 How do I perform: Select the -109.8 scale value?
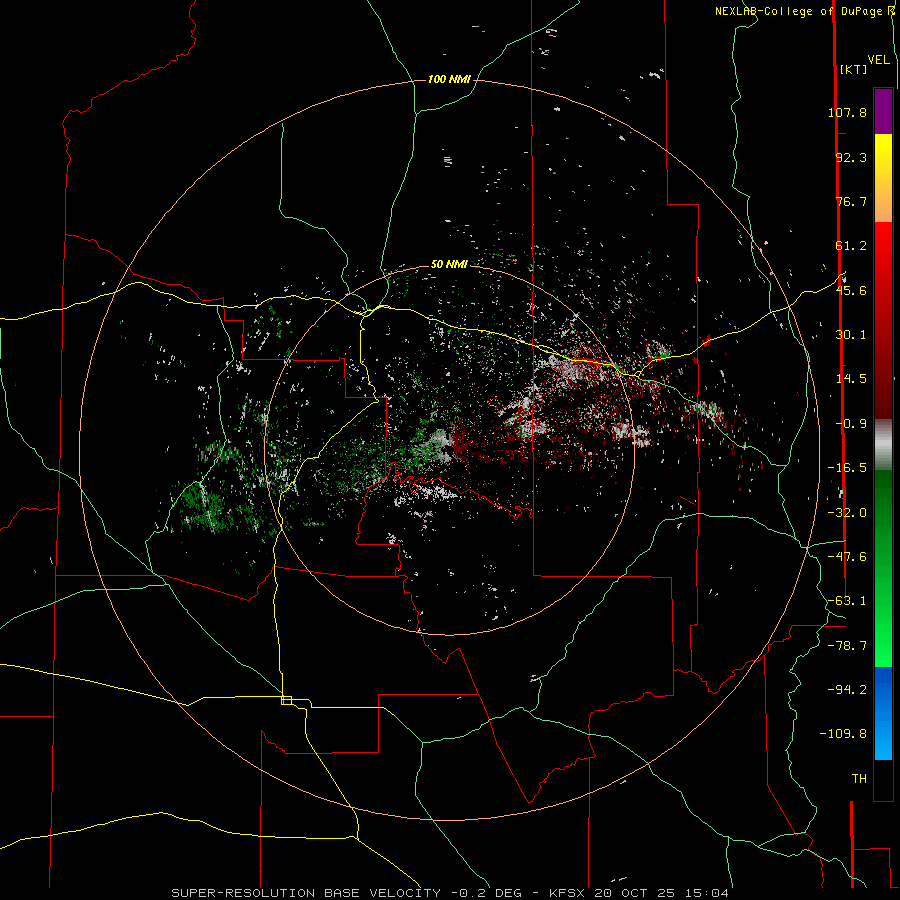point(844,734)
